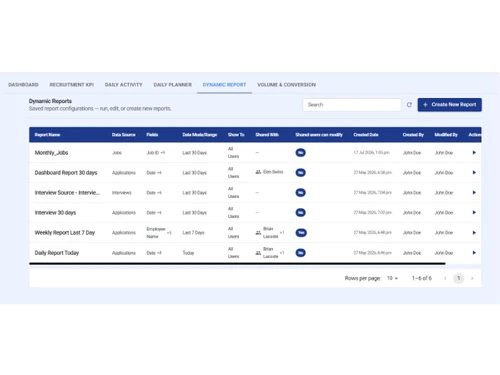The width and height of the screenshot is (500, 375).
Task: Focus the Search input field
Action: click(352, 105)
